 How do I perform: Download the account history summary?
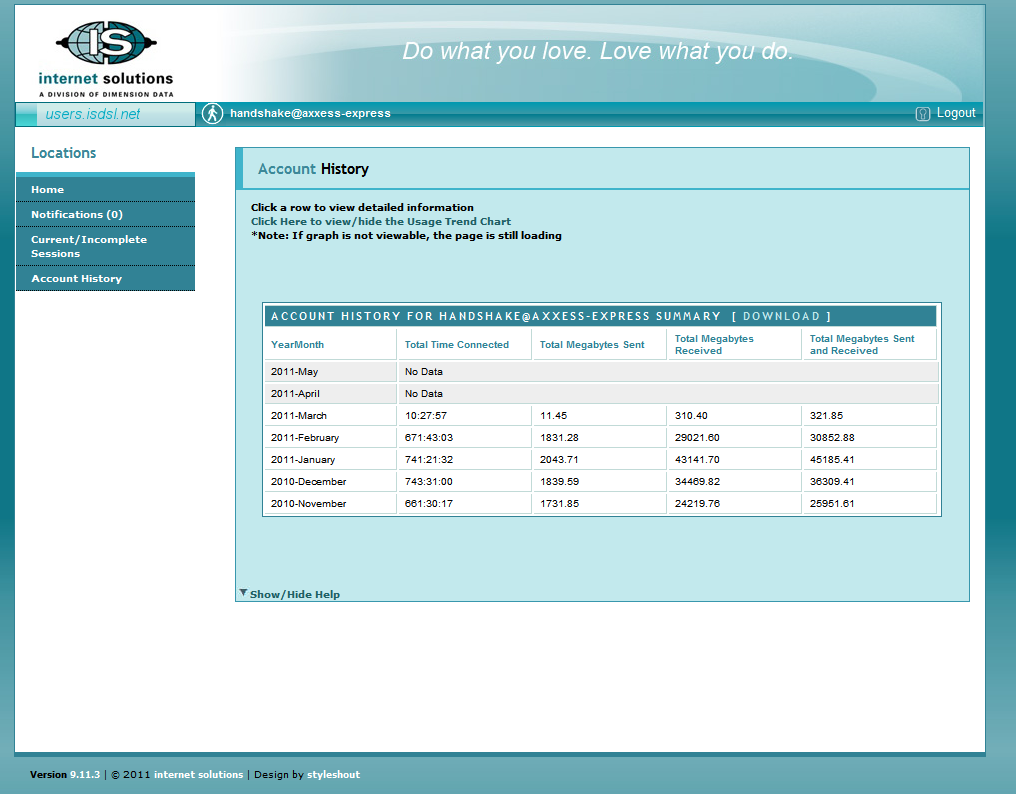click(781, 316)
